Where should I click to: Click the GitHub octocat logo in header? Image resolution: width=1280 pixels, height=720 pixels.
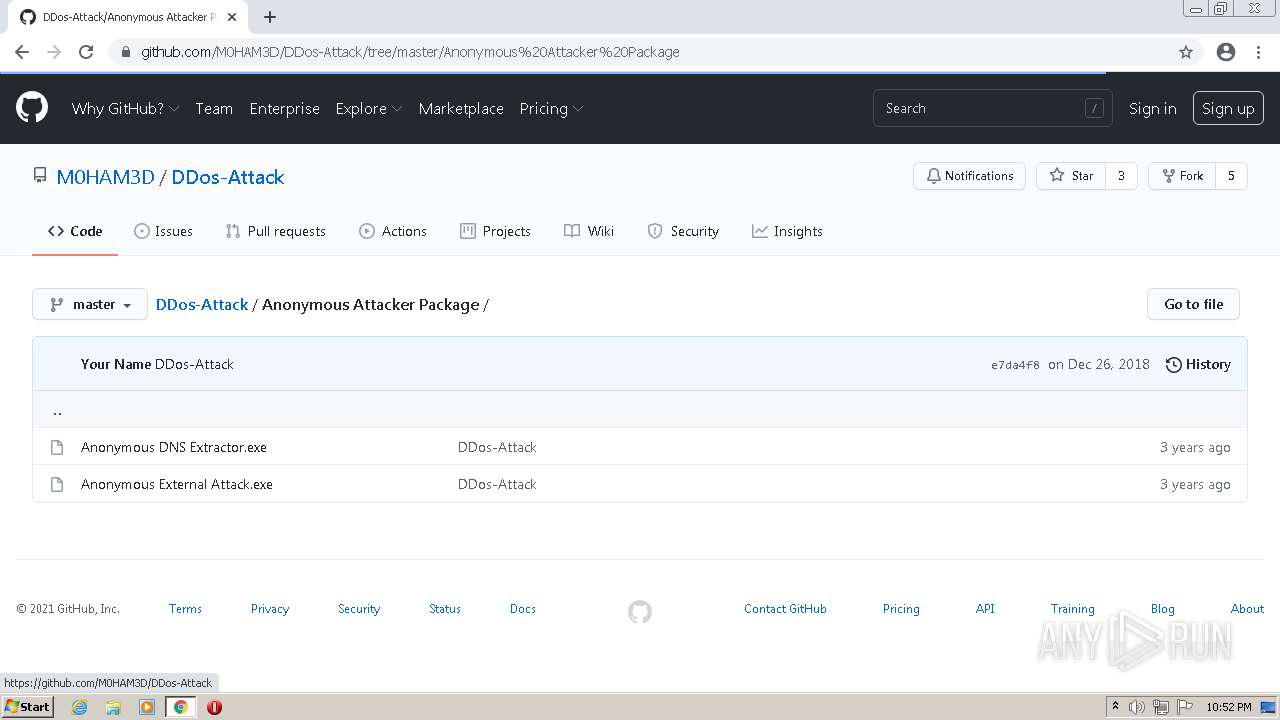click(32, 108)
